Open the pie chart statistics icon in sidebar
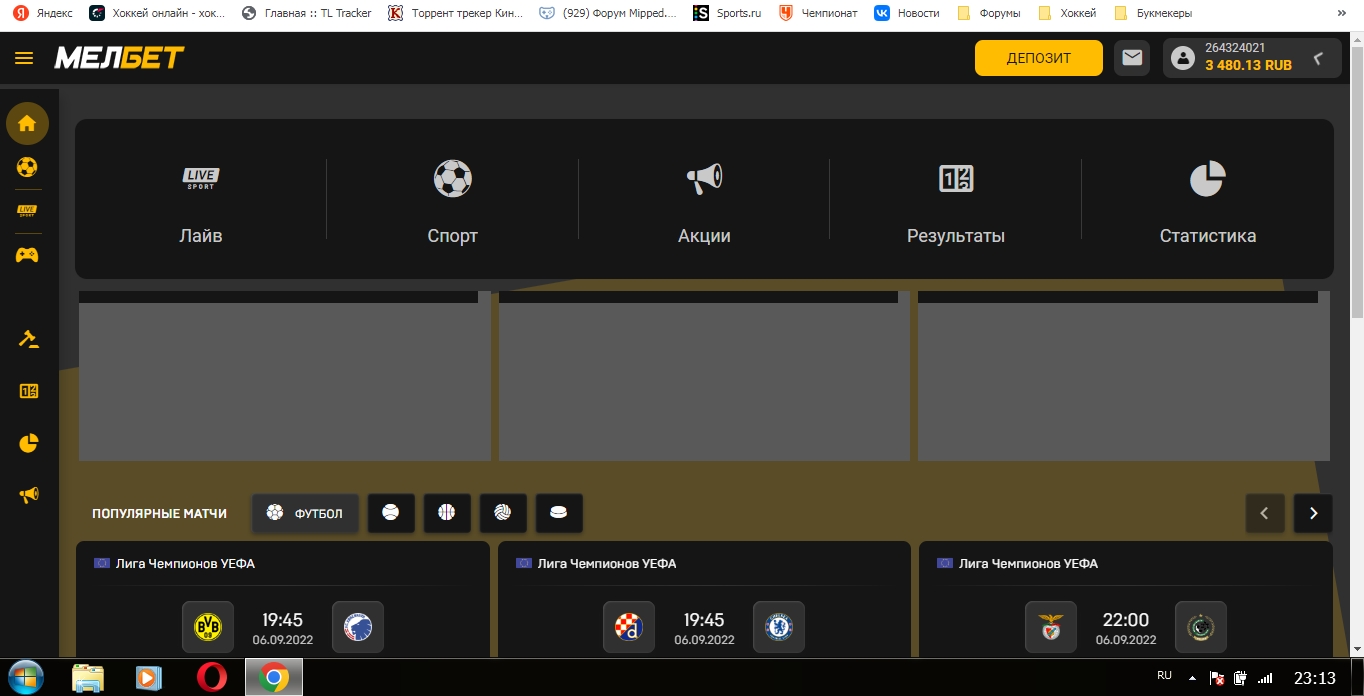This screenshot has height=696, width=1364. point(28,443)
